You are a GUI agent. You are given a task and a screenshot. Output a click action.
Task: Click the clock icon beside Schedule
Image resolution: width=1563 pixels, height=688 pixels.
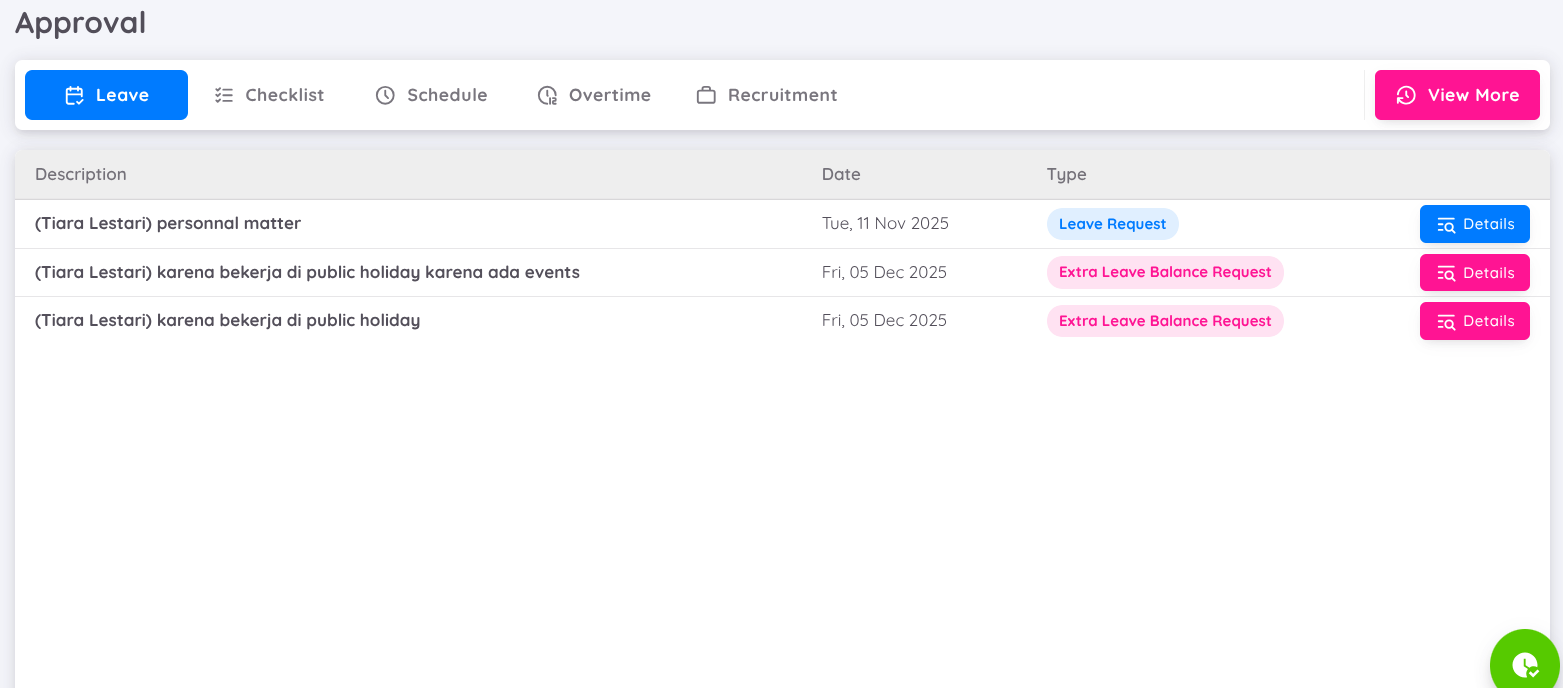click(385, 96)
